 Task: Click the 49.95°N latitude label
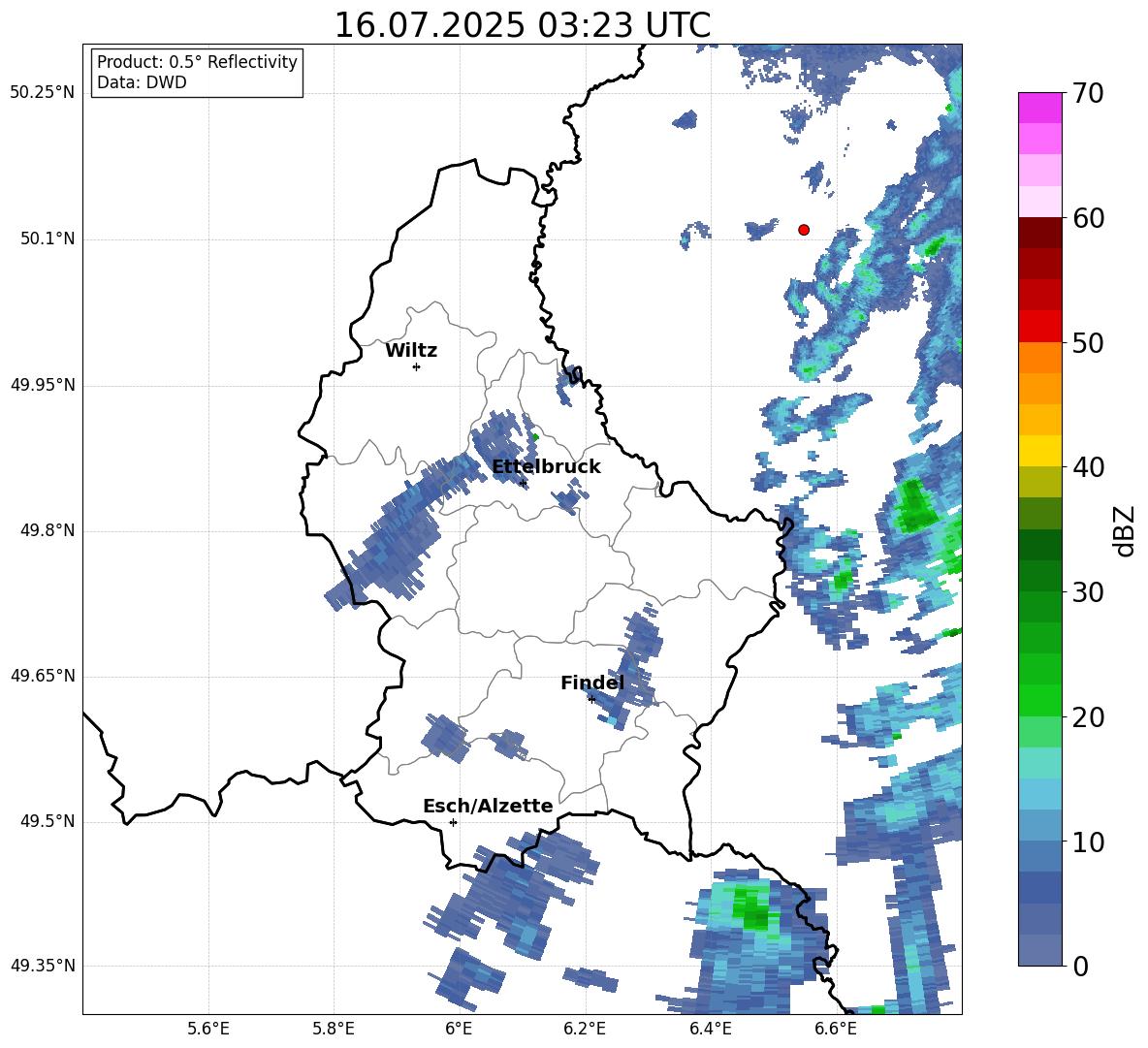coord(43,385)
